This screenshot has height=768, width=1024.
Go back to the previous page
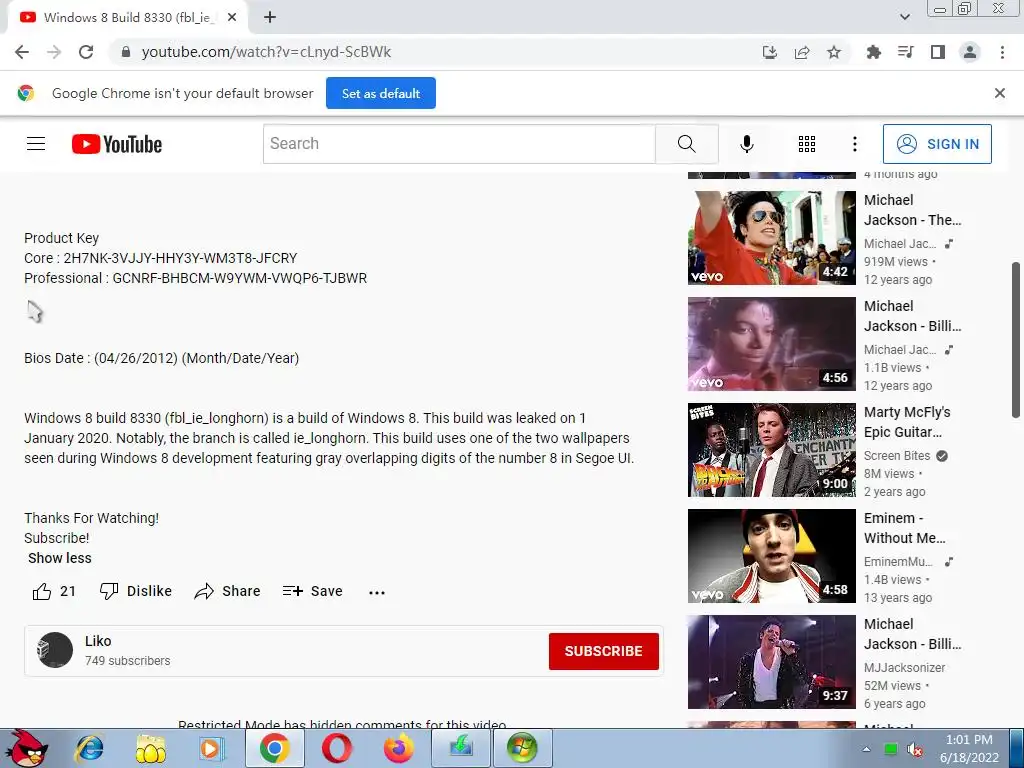pyautogui.click(x=22, y=52)
